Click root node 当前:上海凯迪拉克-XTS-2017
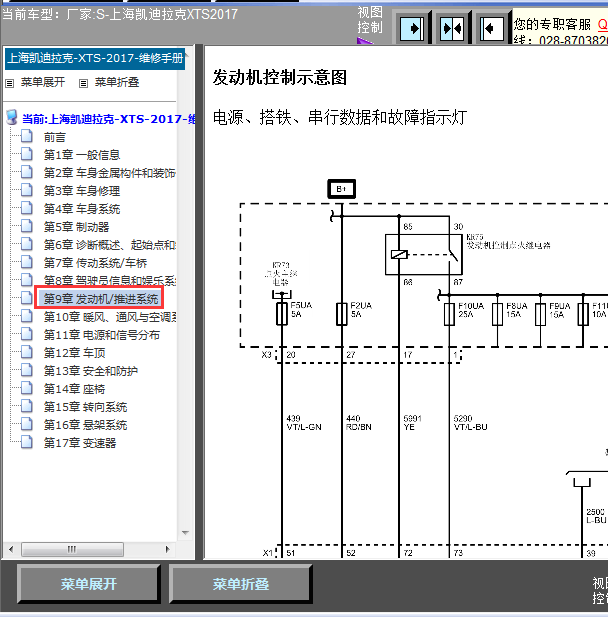 coord(108,119)
